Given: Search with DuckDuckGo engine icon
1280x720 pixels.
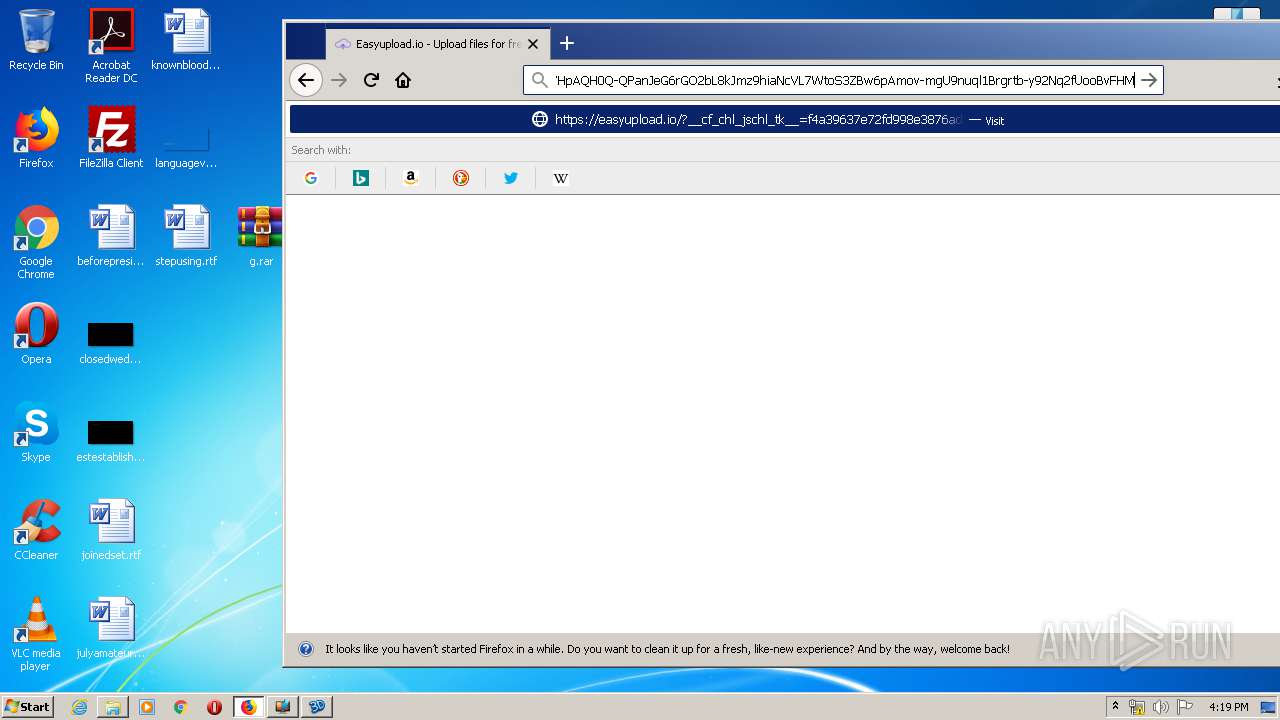Looking at the screenshot, I should tap(461, 178).
